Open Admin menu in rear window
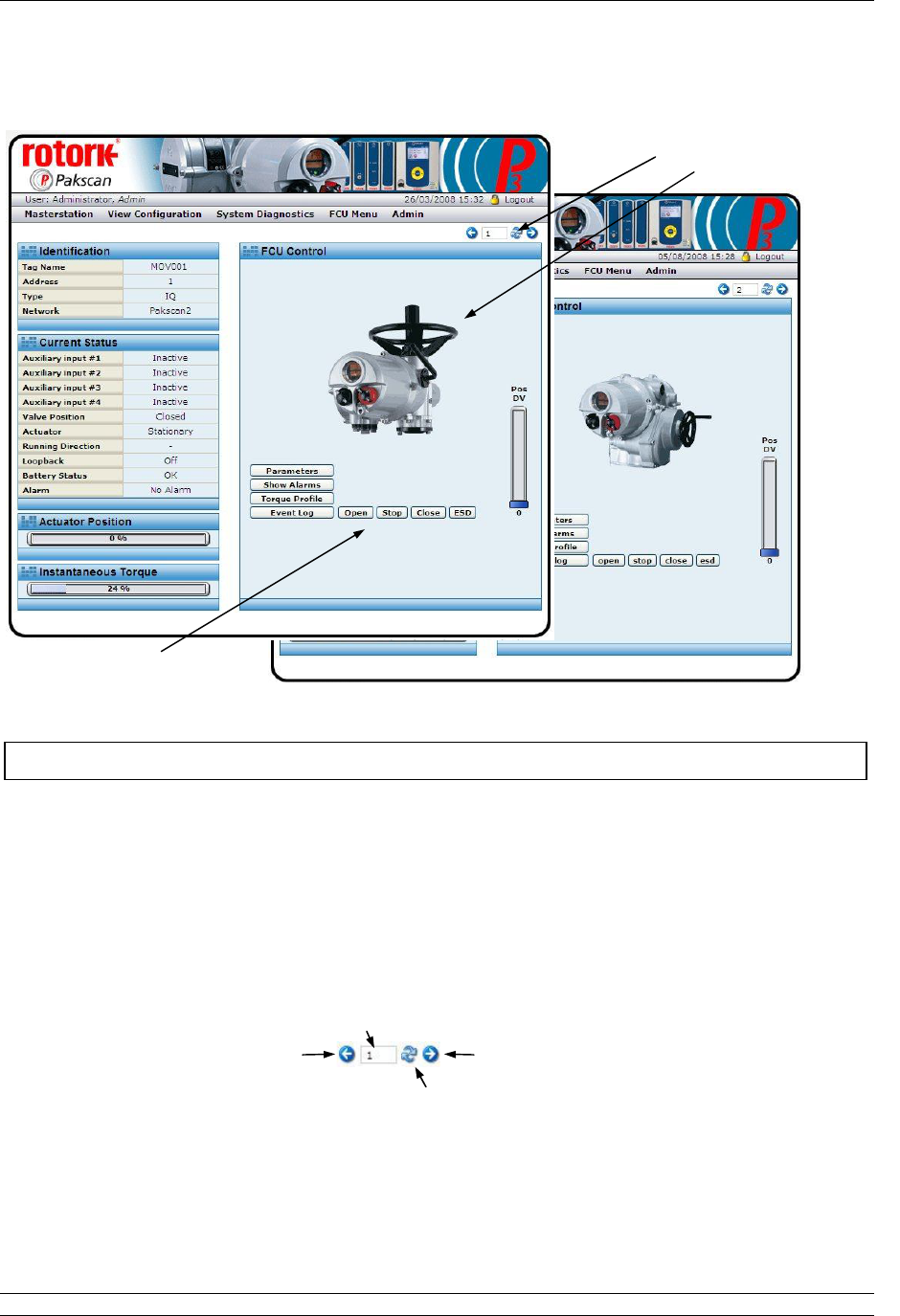The height and width of the screenshot is (1316, 900). (x=661, y=271)
